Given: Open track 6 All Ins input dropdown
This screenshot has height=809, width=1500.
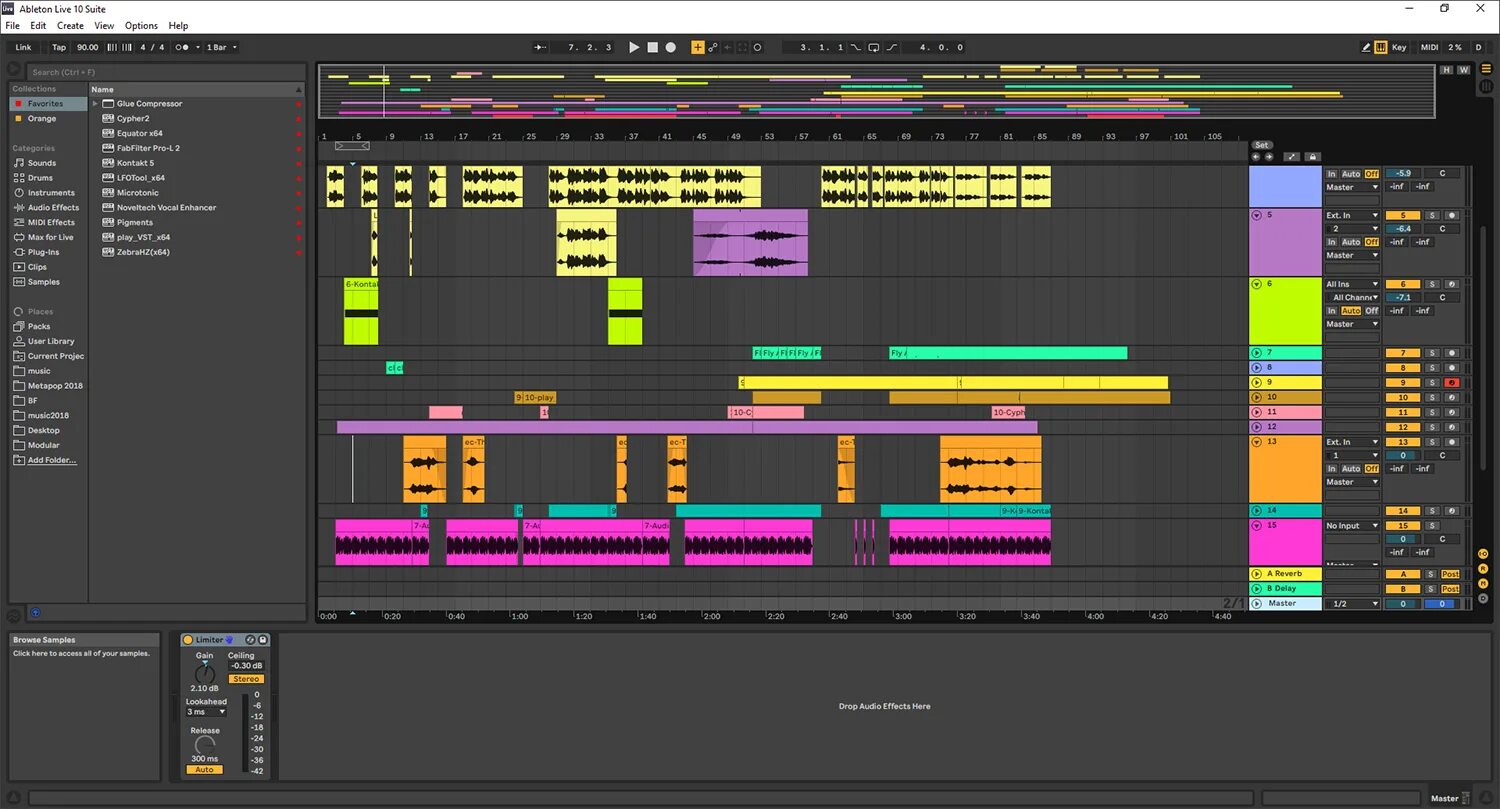Looking at the screenshot, I should coord(1352,284).
